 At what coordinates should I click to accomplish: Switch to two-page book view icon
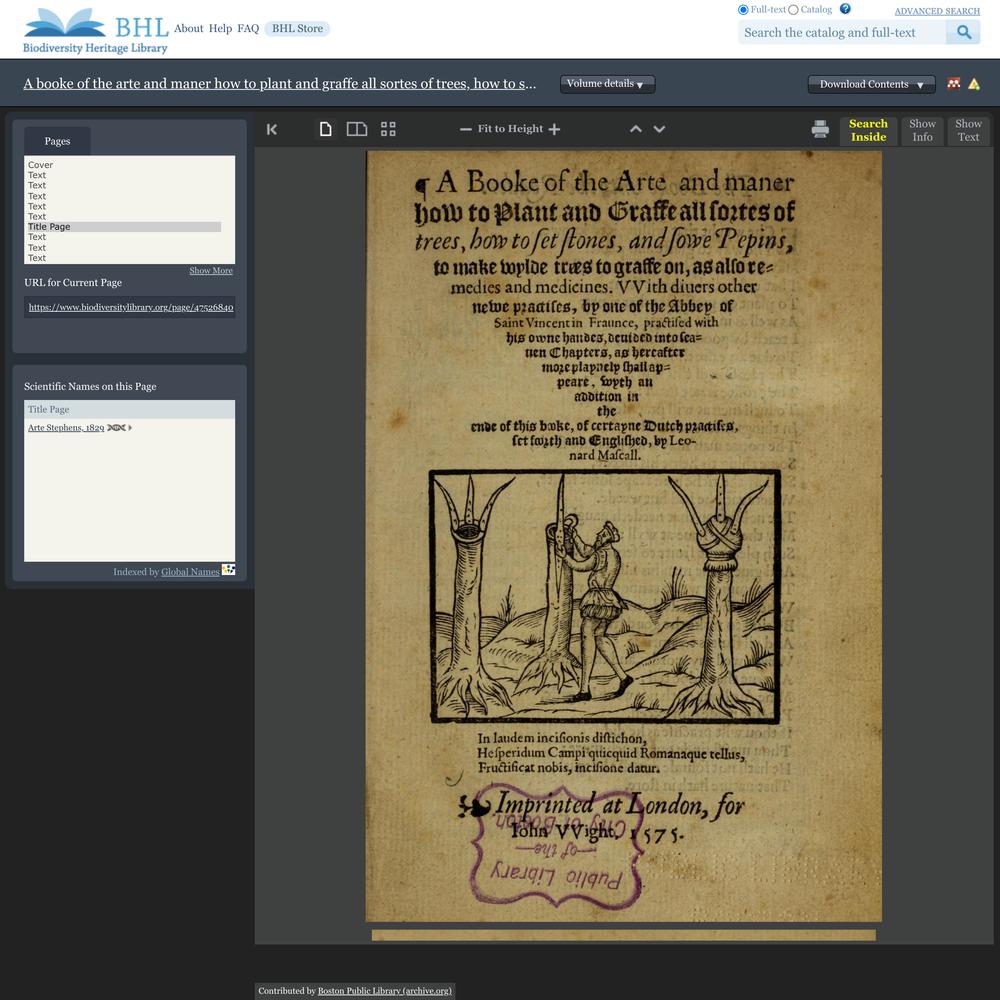(x=357, y=129)
